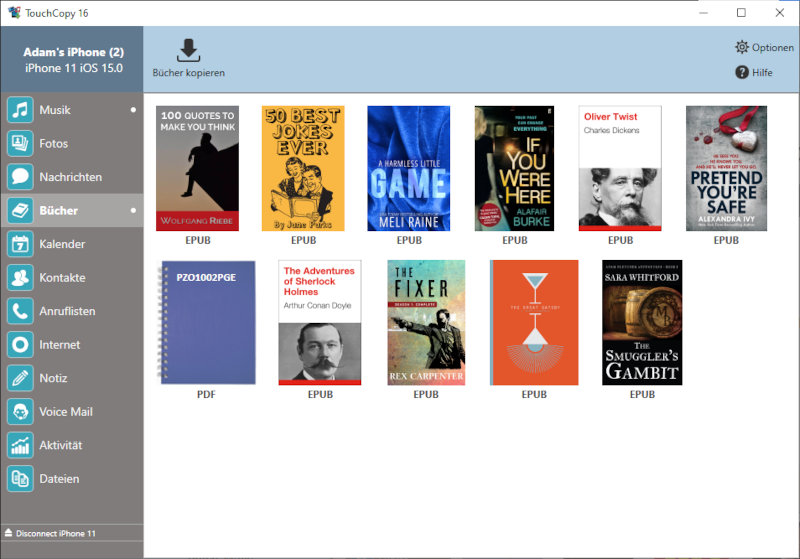Click the TouchCopy 16 app icon in title bar
Viewport: 800px width, 559px height.
[14, 13]
